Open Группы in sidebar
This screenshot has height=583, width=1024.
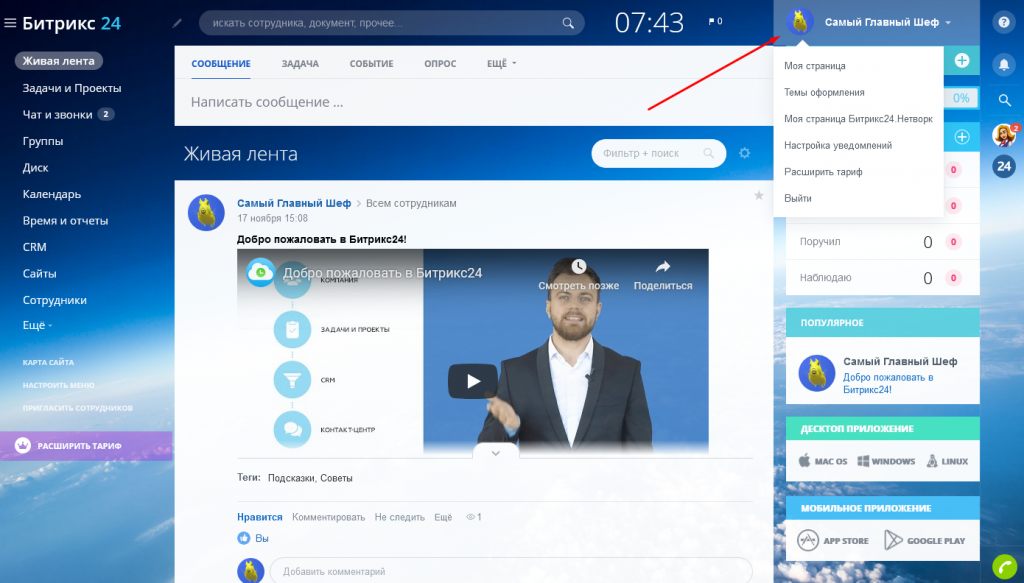click(x=42, y=141)
